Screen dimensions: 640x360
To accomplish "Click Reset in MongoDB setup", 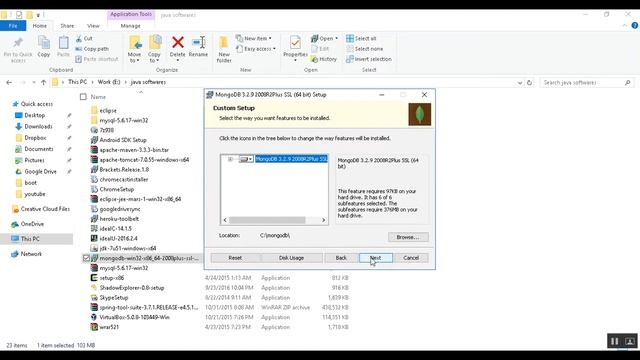I will pyautogui.click(x=235, y=258).
